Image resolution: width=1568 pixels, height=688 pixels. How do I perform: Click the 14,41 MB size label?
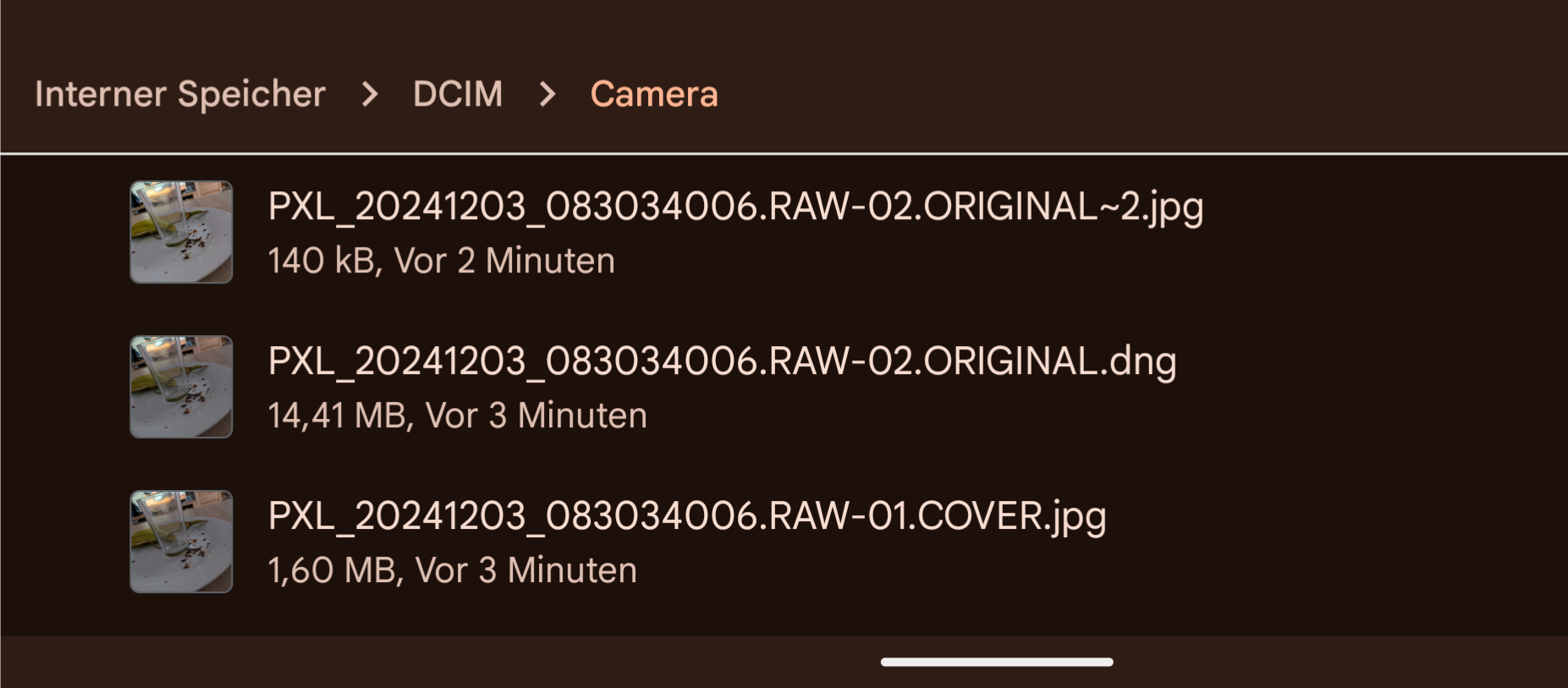[x=337, y=416]
